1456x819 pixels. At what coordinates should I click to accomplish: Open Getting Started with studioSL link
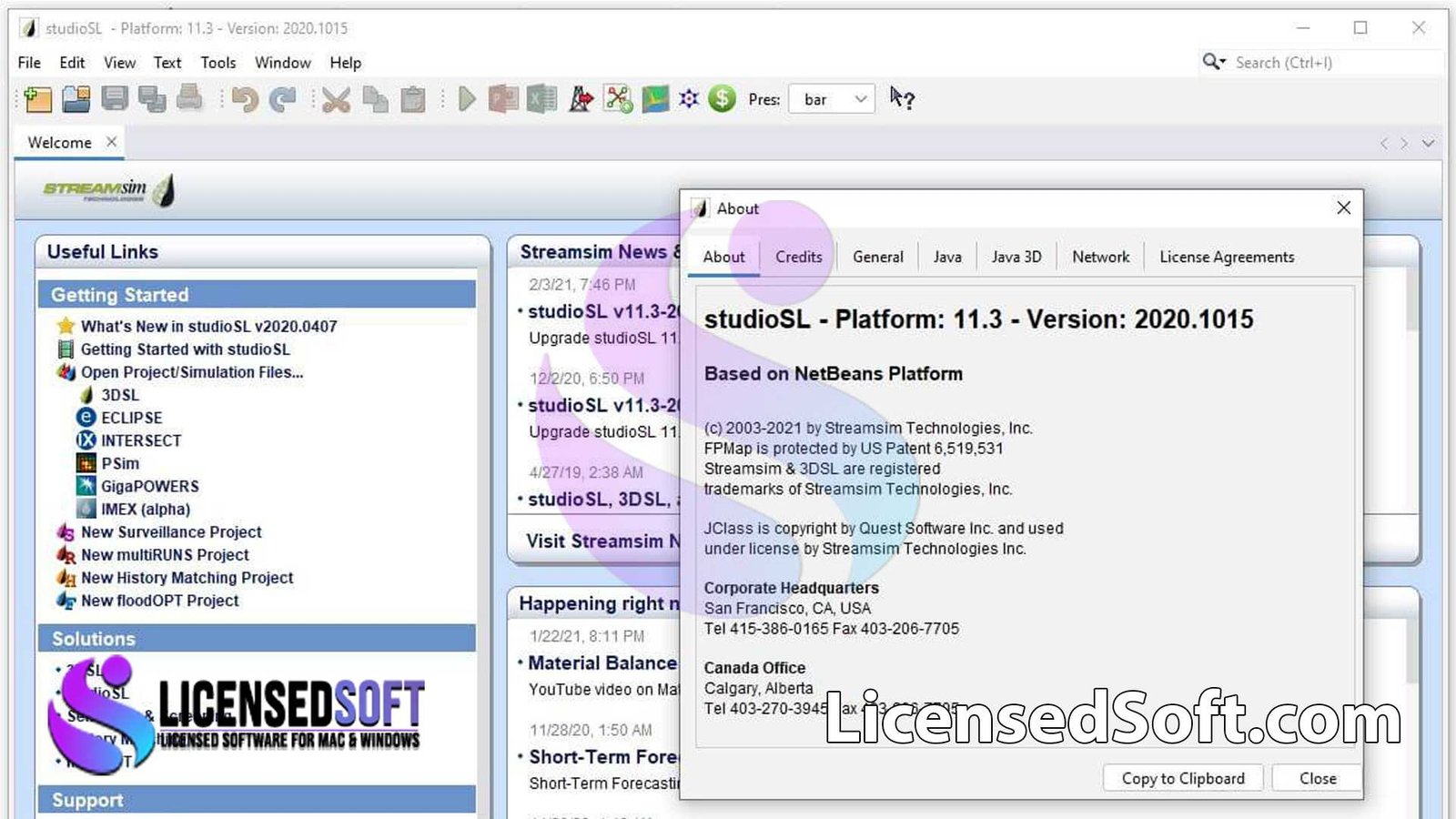[x=185, y=349]
